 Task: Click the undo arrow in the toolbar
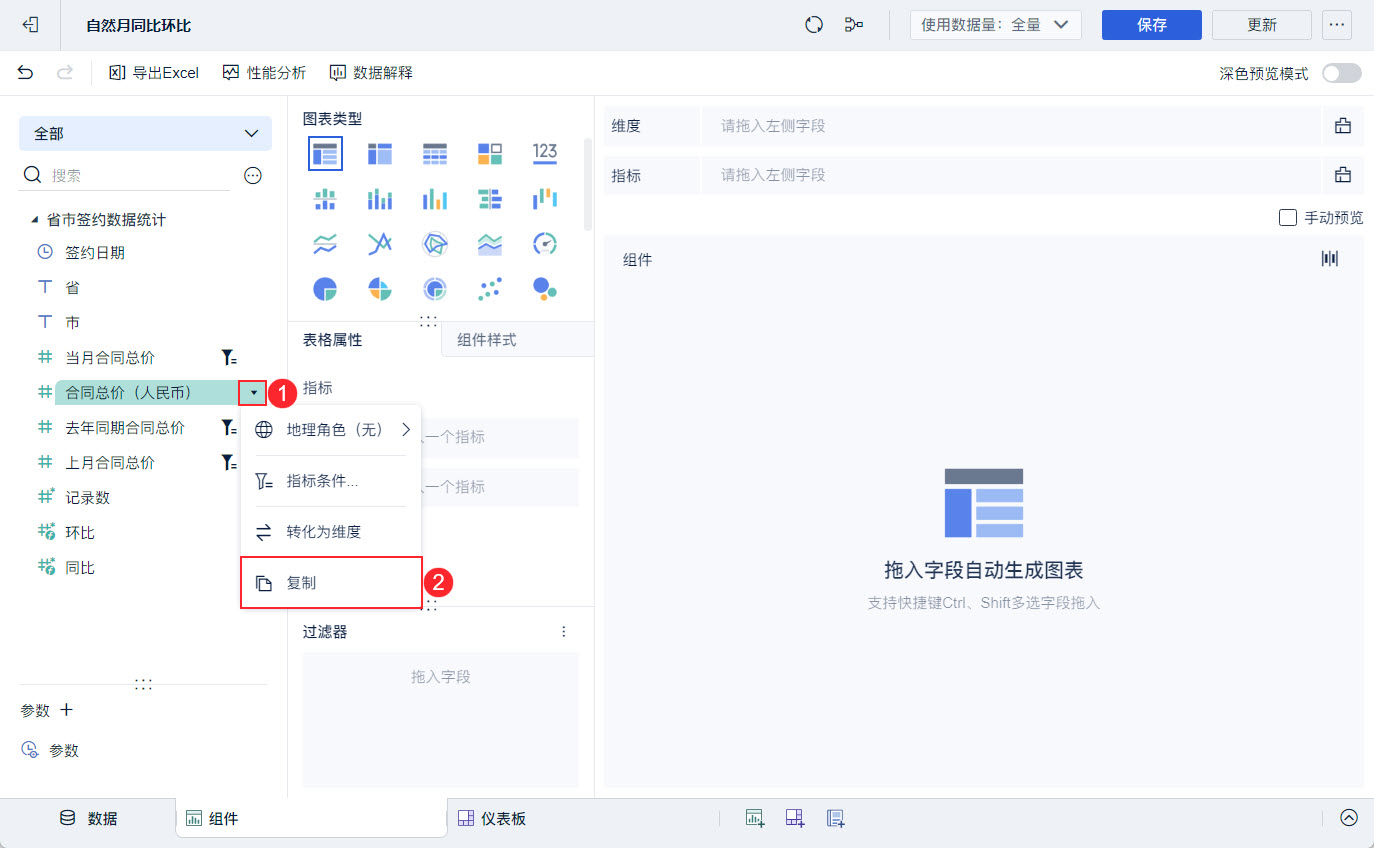point(26,72)
